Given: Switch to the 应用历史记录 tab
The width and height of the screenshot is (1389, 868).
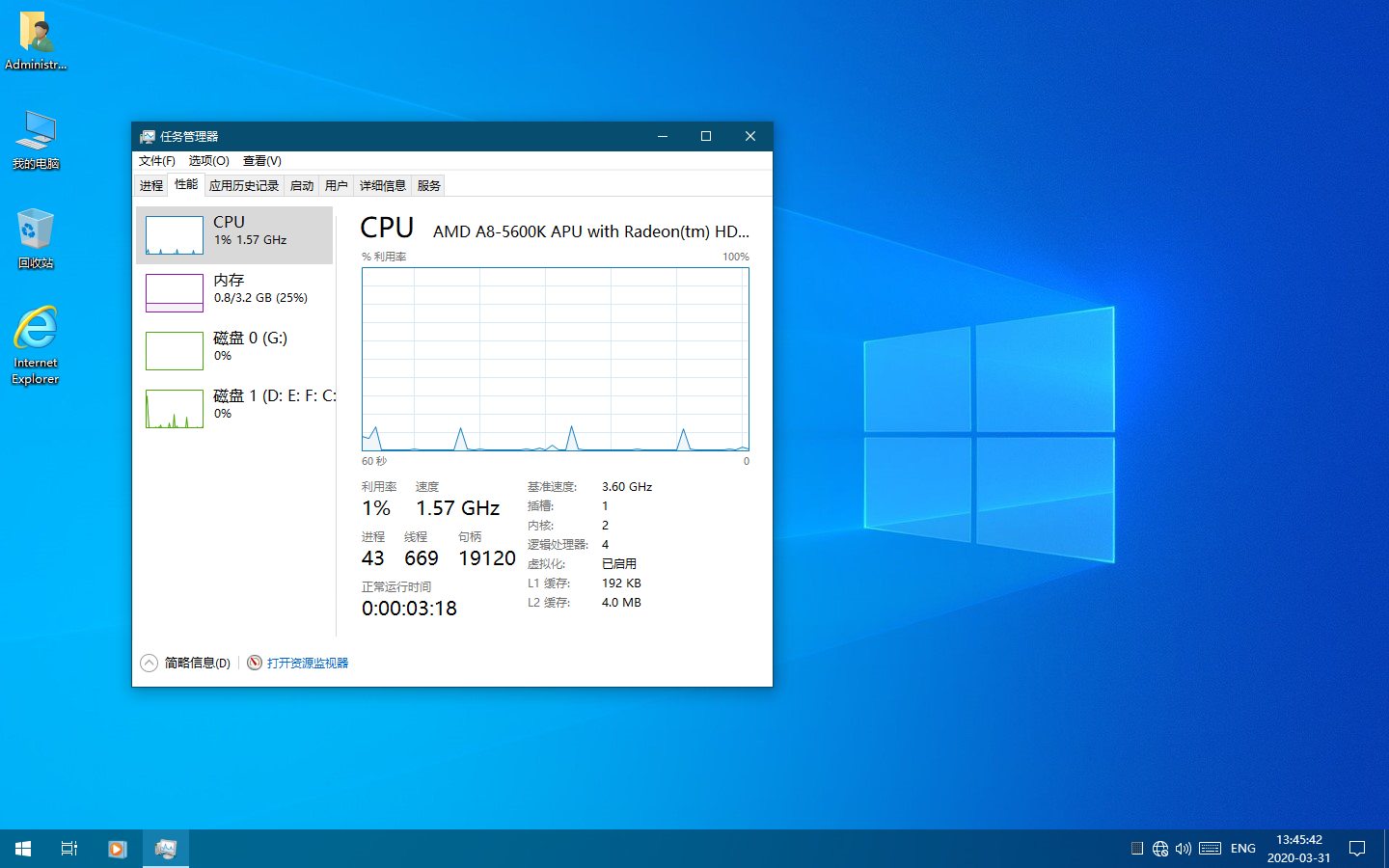Looking at the screenshot, I should point(244,186).
